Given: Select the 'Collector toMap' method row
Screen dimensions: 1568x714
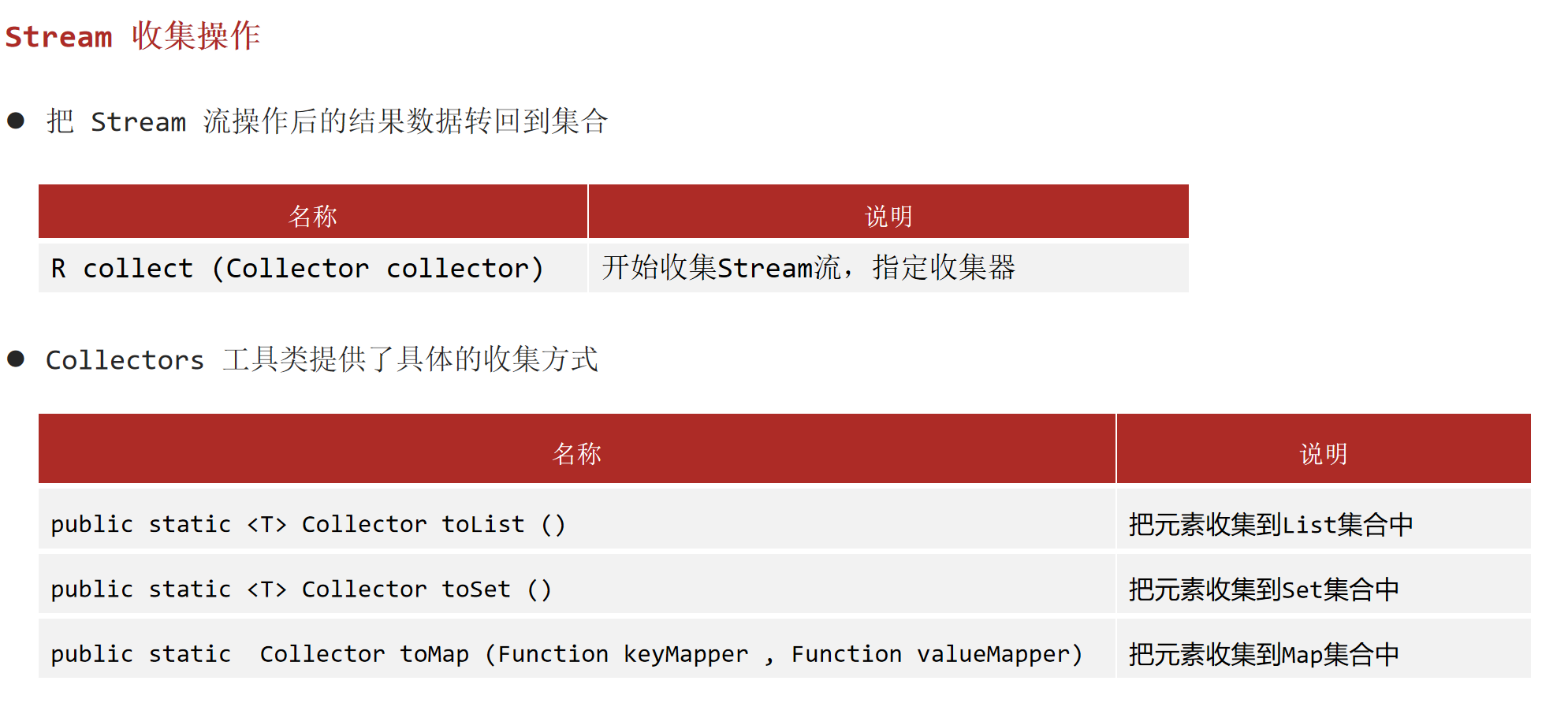Looking at the screenshot, I should pyautogui.click(x=577, y=649).
